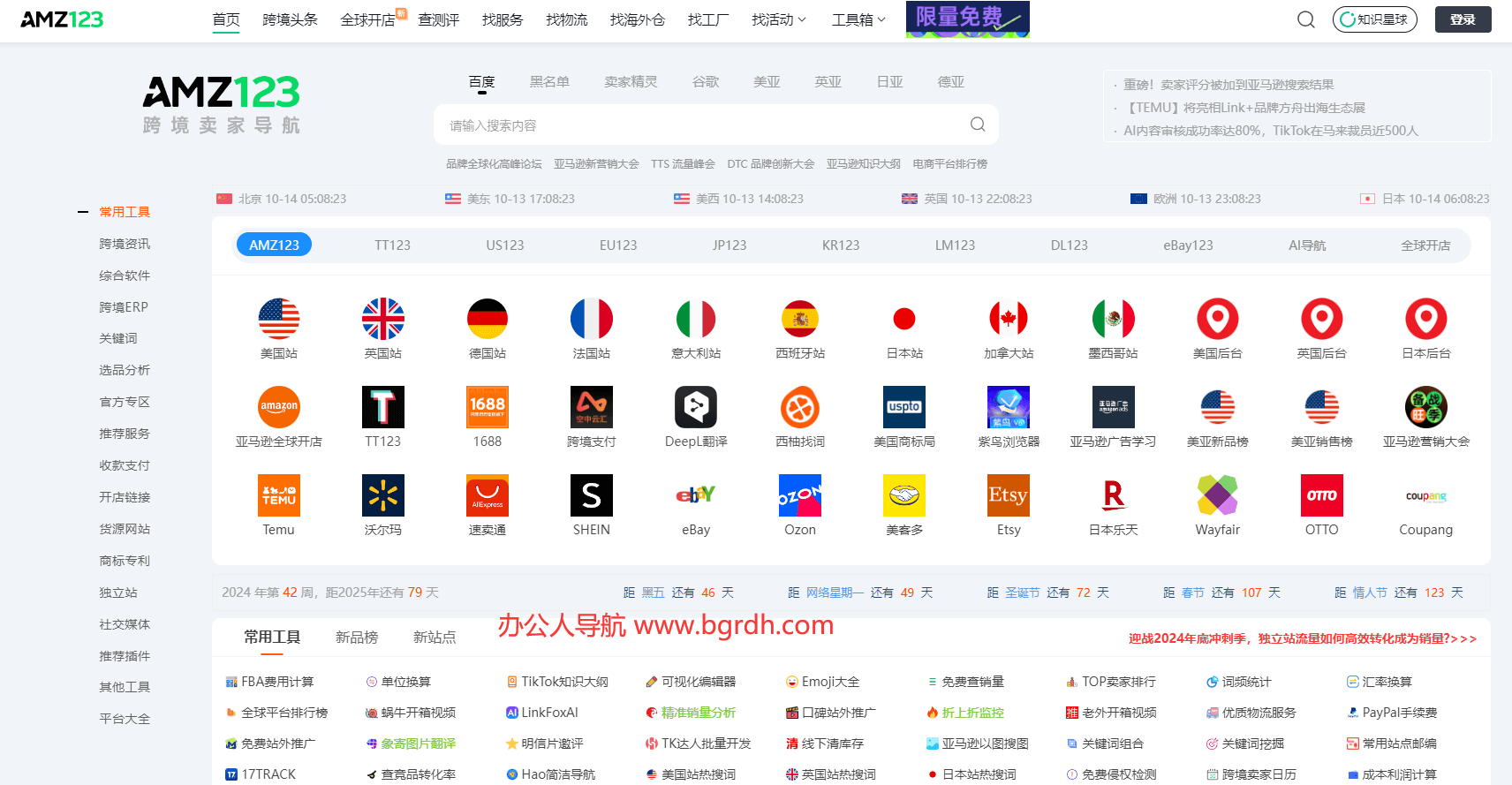
Task: Switch the search engine to 谷歌
Action: tap(705, 82)
